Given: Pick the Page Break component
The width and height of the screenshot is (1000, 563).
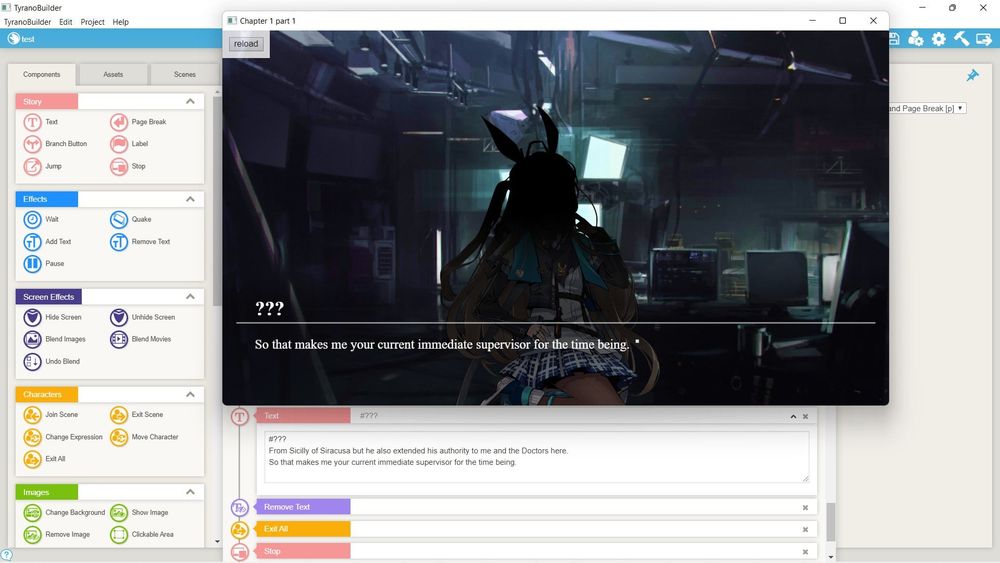Looking at the screenshot, I should click(138, 122).
